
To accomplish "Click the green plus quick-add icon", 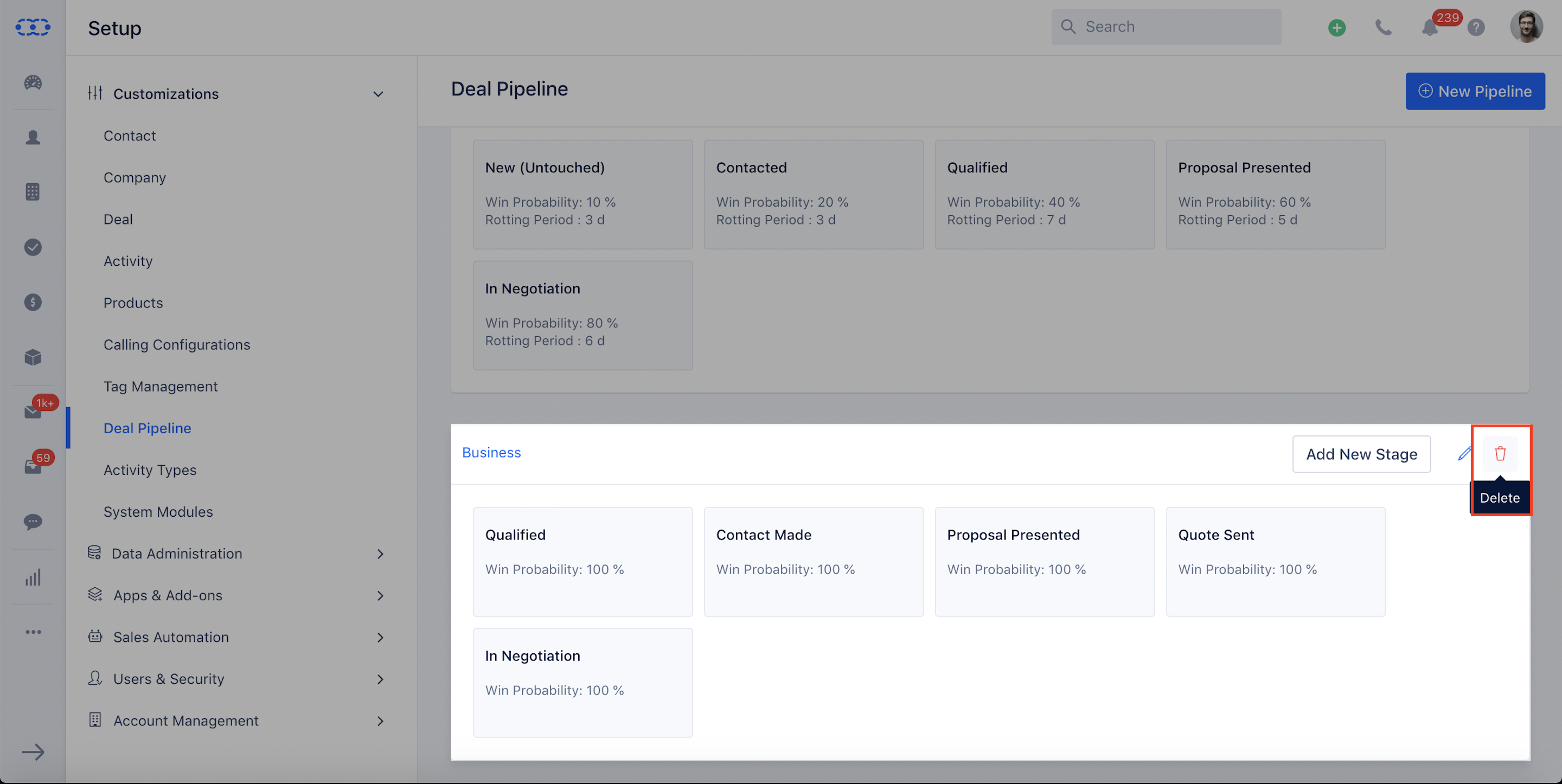I will [1336, 27].
